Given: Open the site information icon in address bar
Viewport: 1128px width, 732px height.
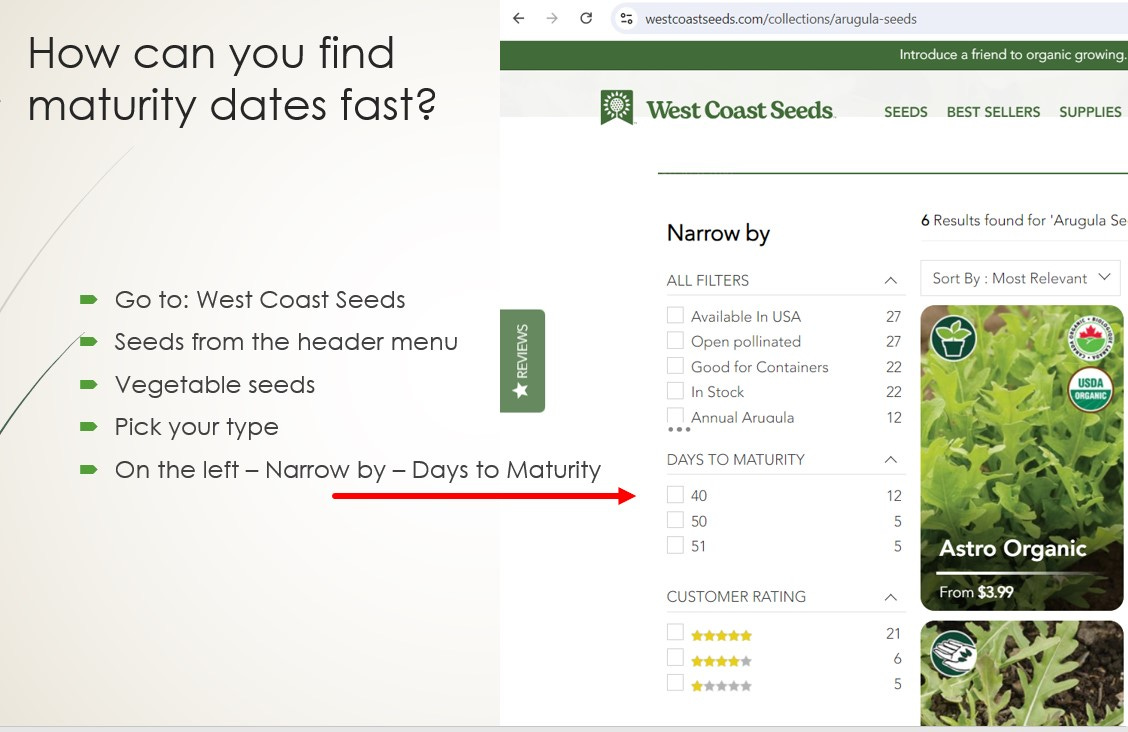Looking at the screenshot, I should tap(627, 19).
